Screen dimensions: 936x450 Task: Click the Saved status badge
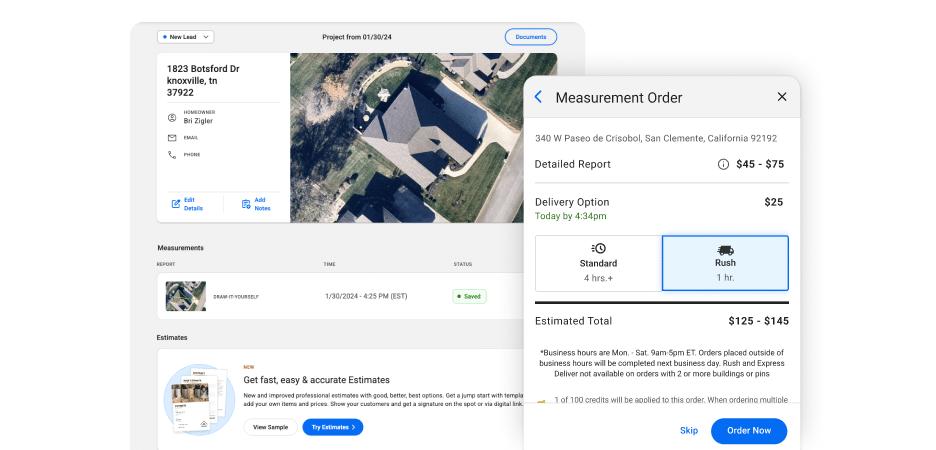(x=469, y=296)
